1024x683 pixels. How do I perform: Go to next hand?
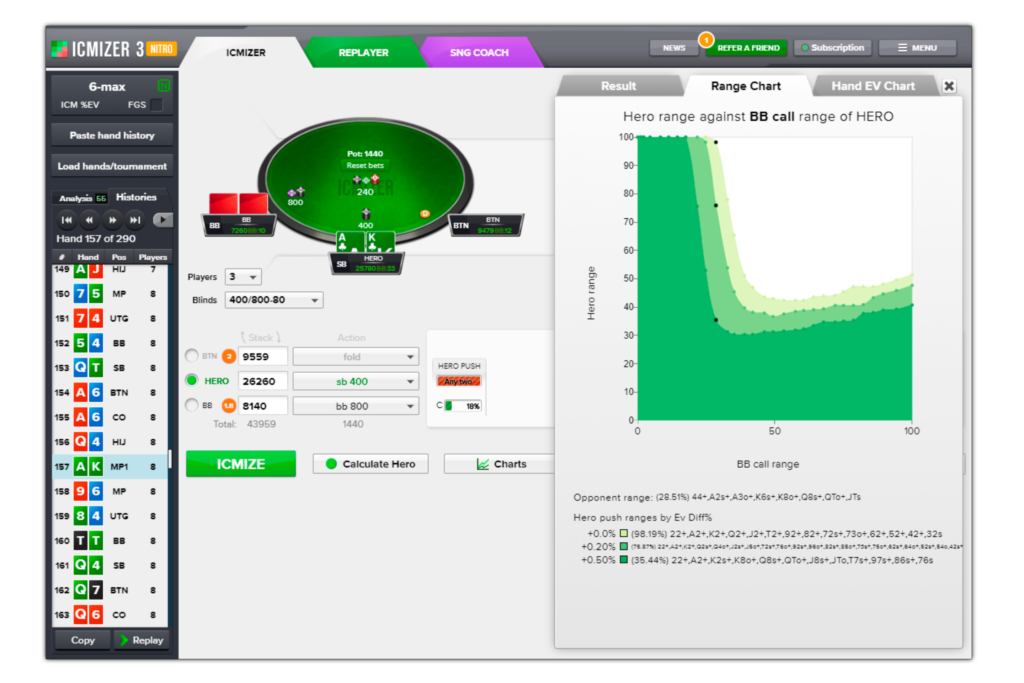(x=112, y=220)
